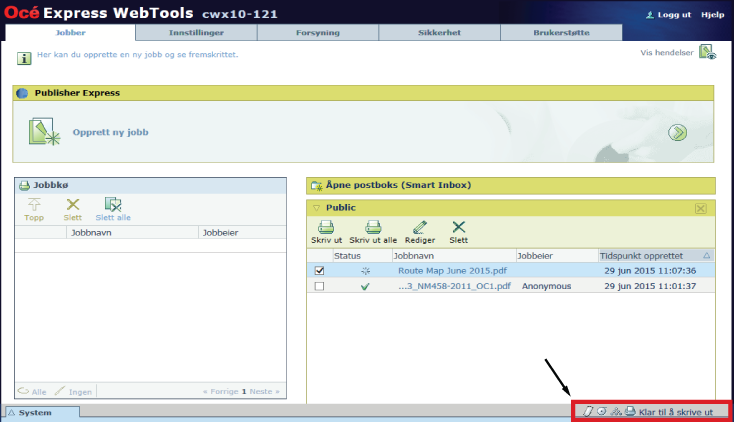Screen dimensions: 734x422
Task: Click the info icon beside the help text
Action: pos(24,58)
